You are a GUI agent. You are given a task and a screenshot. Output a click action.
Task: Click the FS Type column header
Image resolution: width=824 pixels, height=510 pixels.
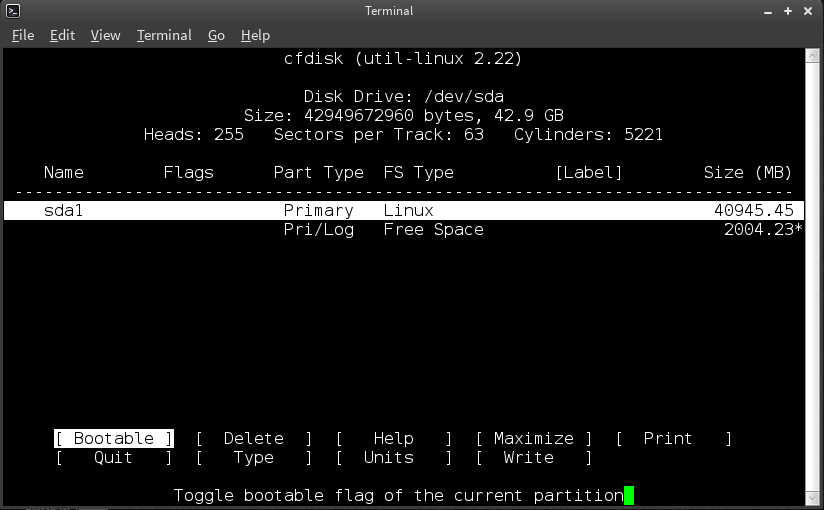click(418, 172)
